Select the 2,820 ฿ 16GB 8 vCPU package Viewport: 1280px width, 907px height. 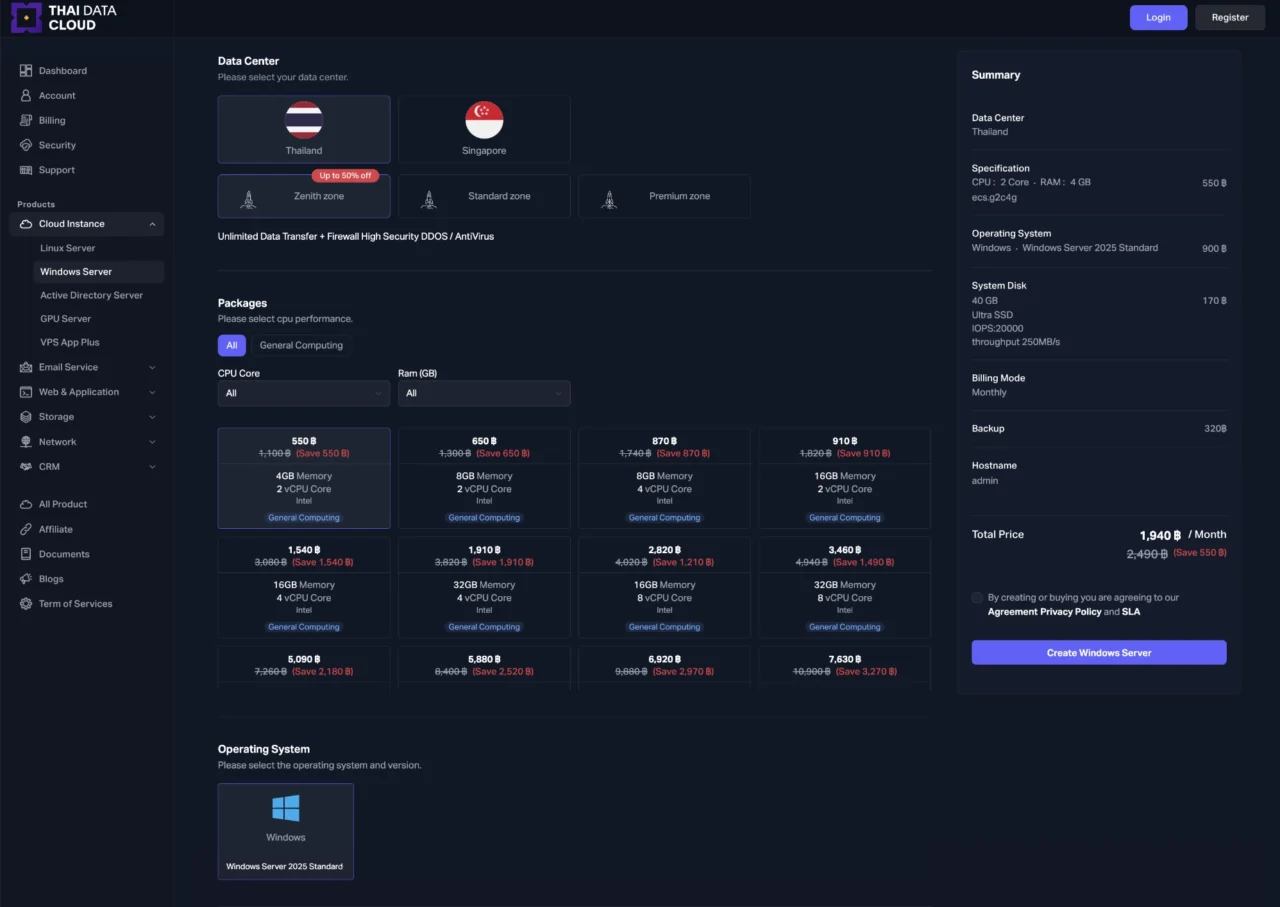pos(664,587)
